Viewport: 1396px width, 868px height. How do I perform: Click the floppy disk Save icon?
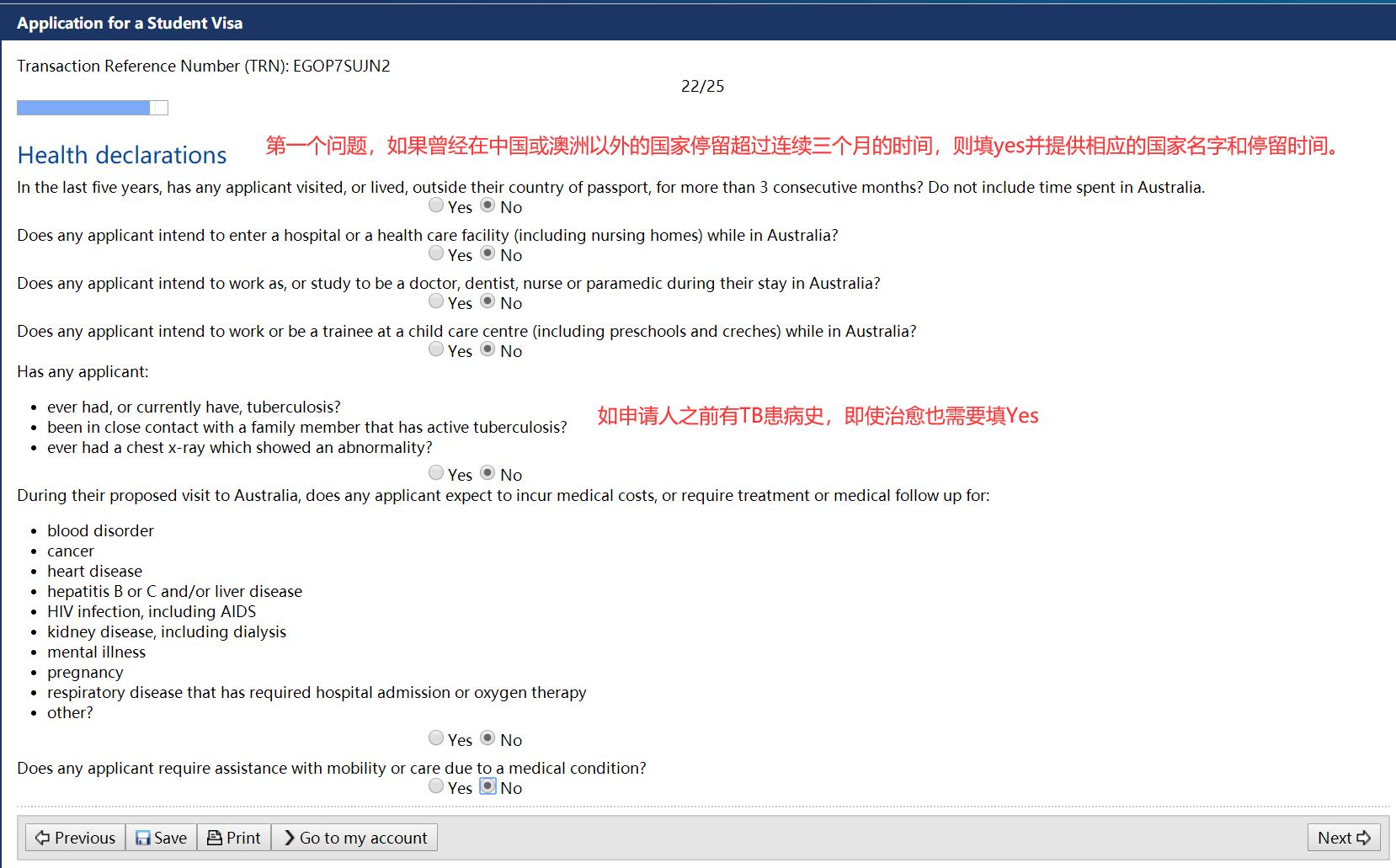click(x=143, y=838)
